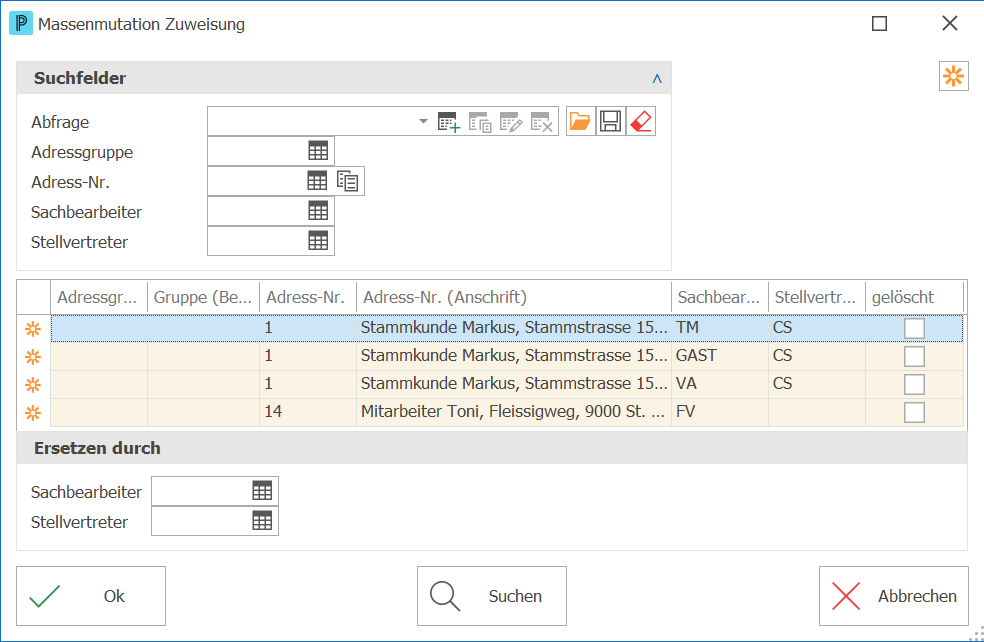The height and width of the screenshot is (642, 984).
Task: Sort by Stellvertreter column header
Action: [816, 297]
